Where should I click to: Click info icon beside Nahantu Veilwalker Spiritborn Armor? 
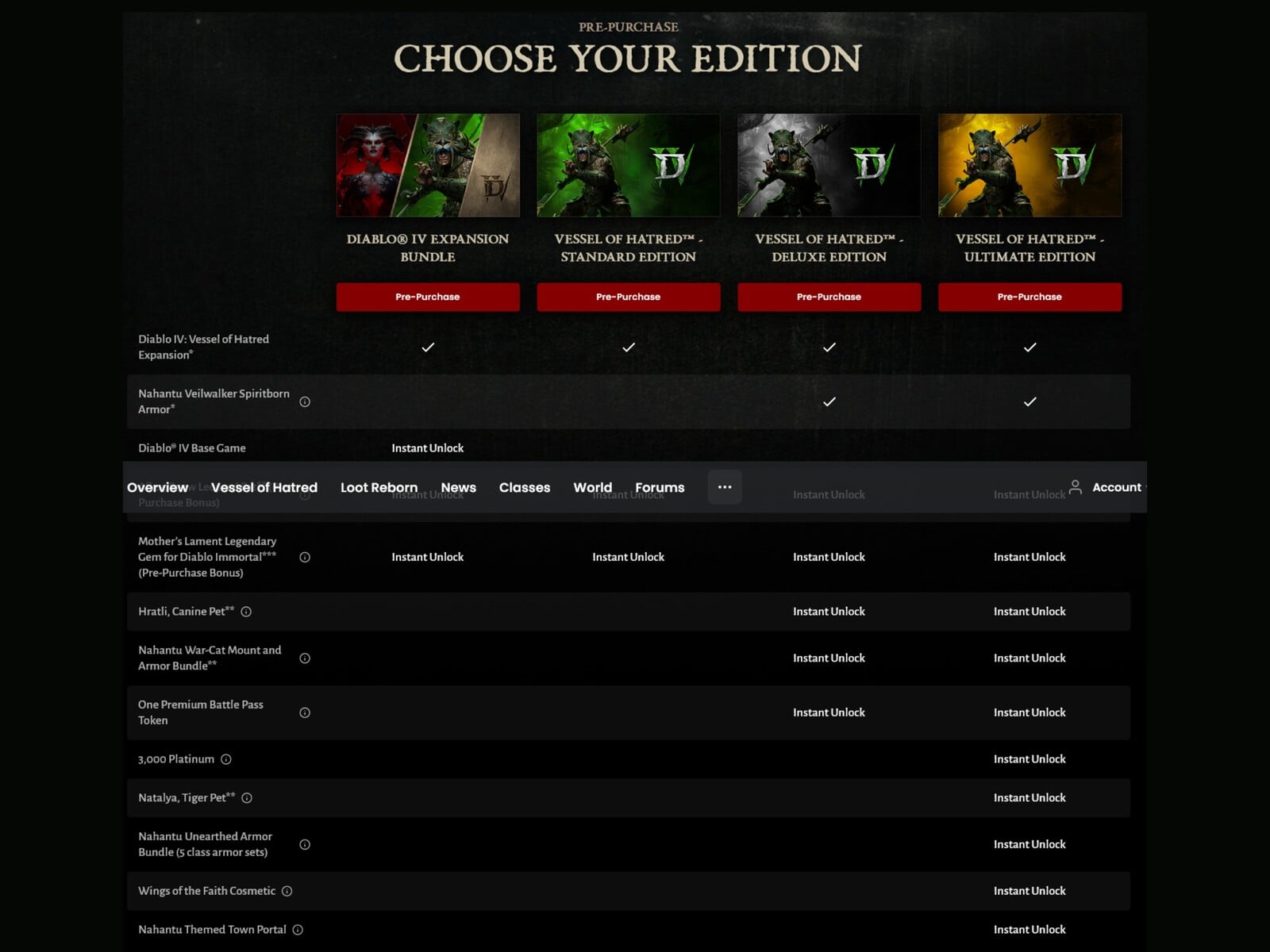click(305, 402)
